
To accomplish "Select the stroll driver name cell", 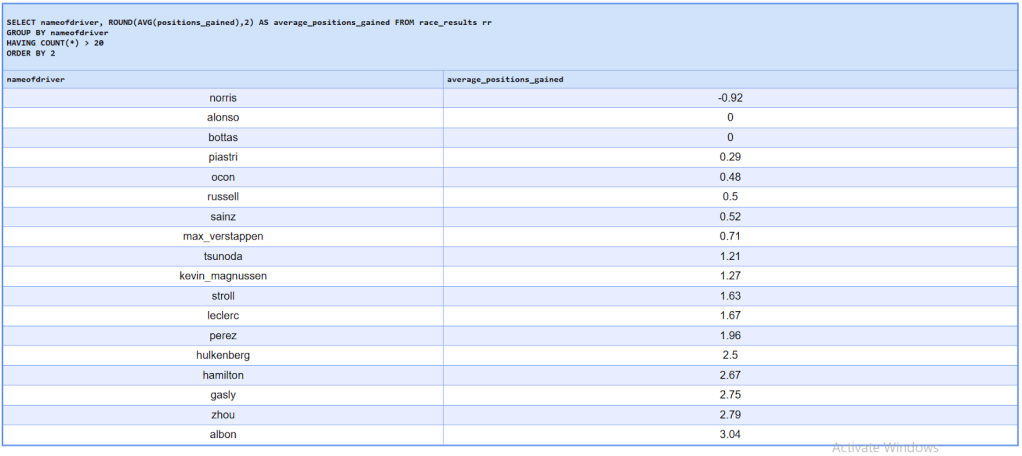I will click(x=222, y=295).
